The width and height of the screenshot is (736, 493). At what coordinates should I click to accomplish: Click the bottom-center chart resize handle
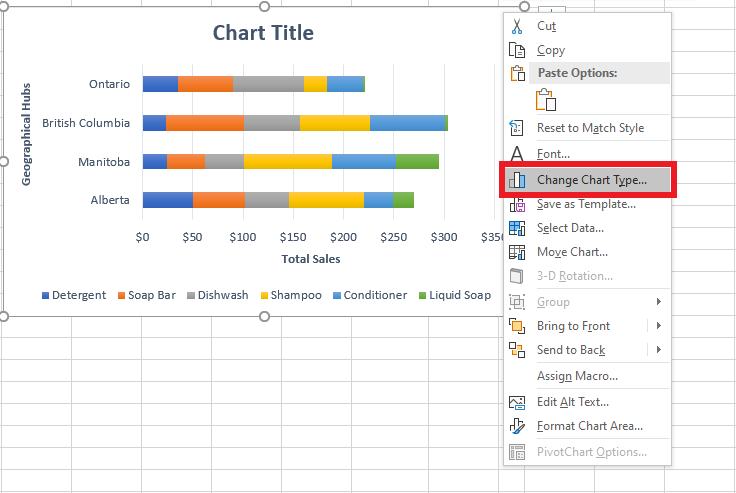pos(264,316)
